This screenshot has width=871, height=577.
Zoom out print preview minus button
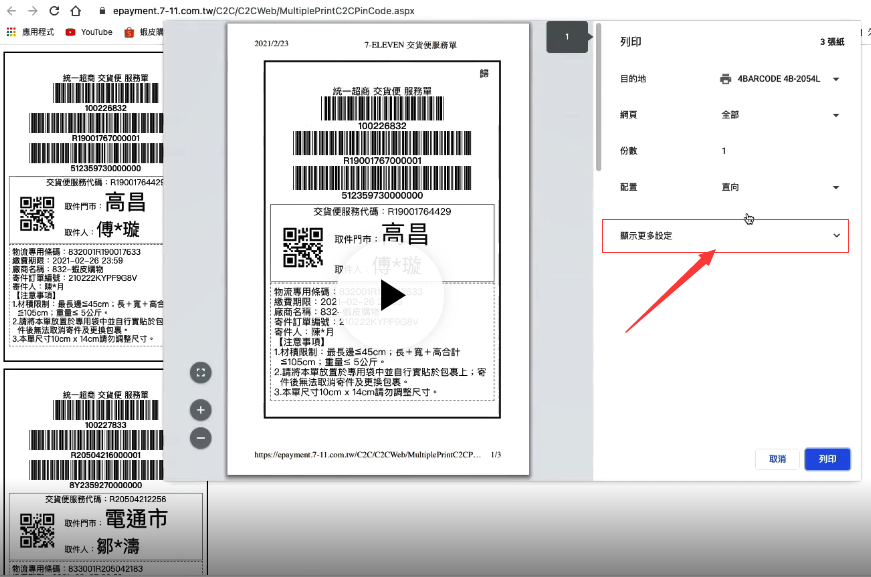(x=201, y=438)
